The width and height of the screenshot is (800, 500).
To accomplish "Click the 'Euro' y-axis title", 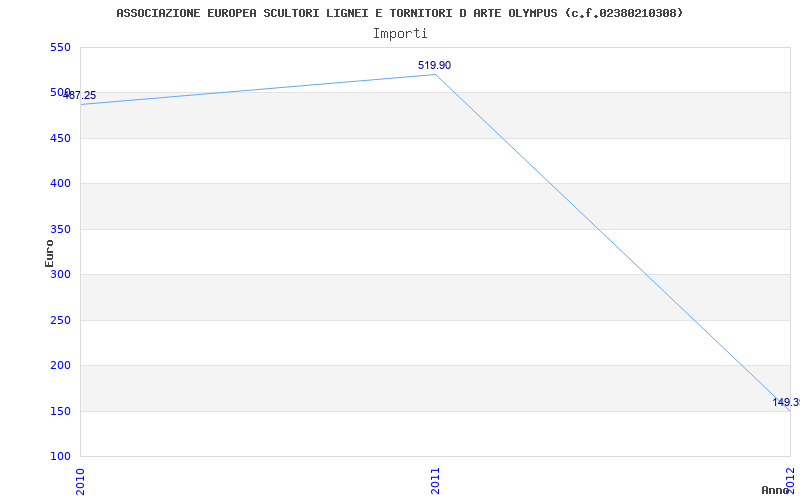I will coord(49,254).
